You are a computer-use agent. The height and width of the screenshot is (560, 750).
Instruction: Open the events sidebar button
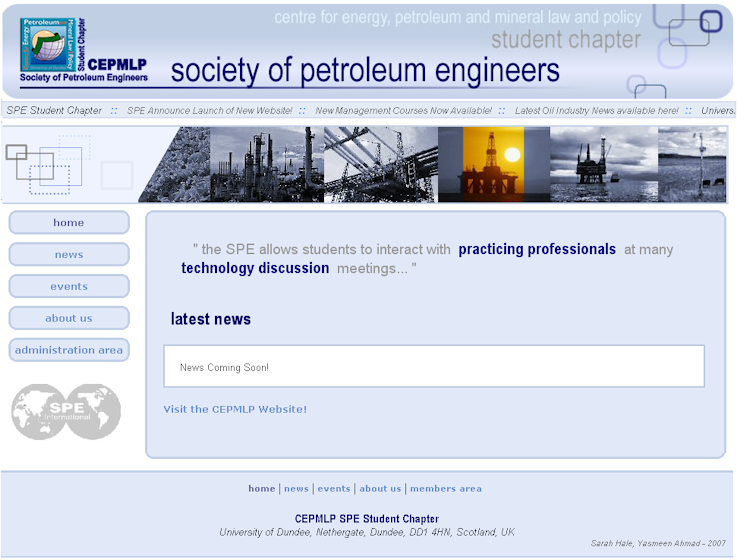click(69, 286)
